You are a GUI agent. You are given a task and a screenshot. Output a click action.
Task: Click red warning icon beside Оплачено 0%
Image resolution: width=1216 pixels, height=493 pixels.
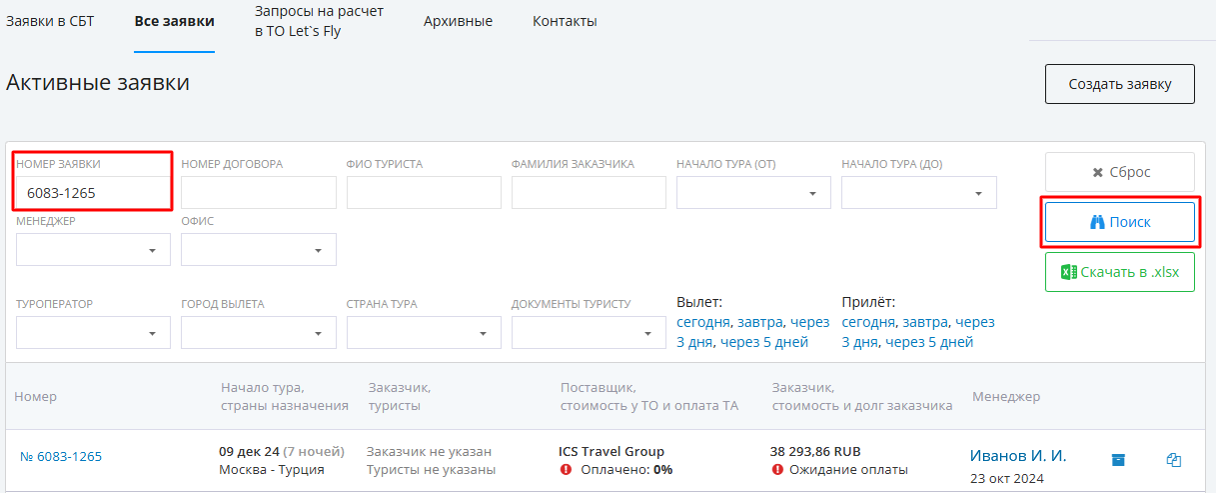(566, 469)
